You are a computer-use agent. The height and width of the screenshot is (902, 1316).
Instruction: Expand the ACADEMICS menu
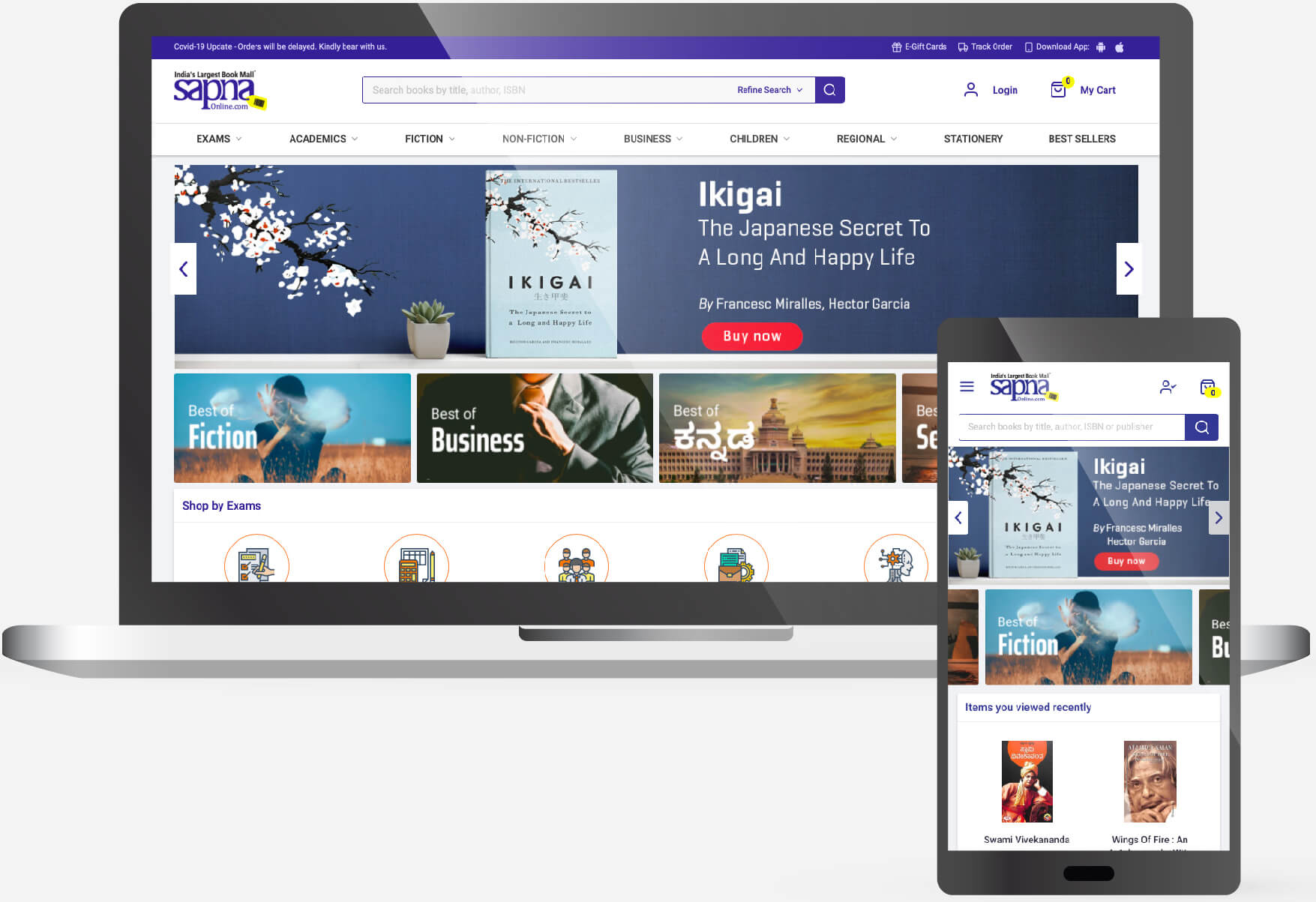(x=324, y=139)
